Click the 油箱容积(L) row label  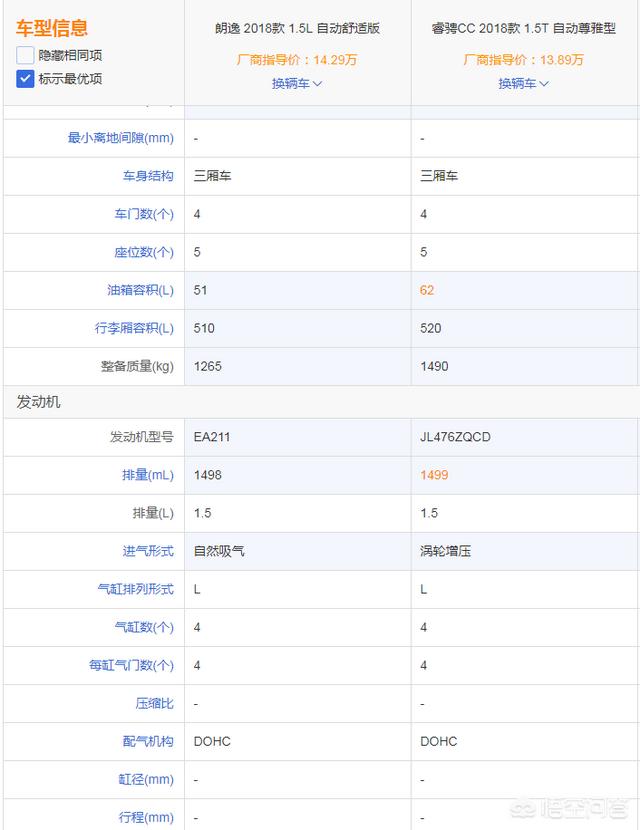[x=139, y=290]
